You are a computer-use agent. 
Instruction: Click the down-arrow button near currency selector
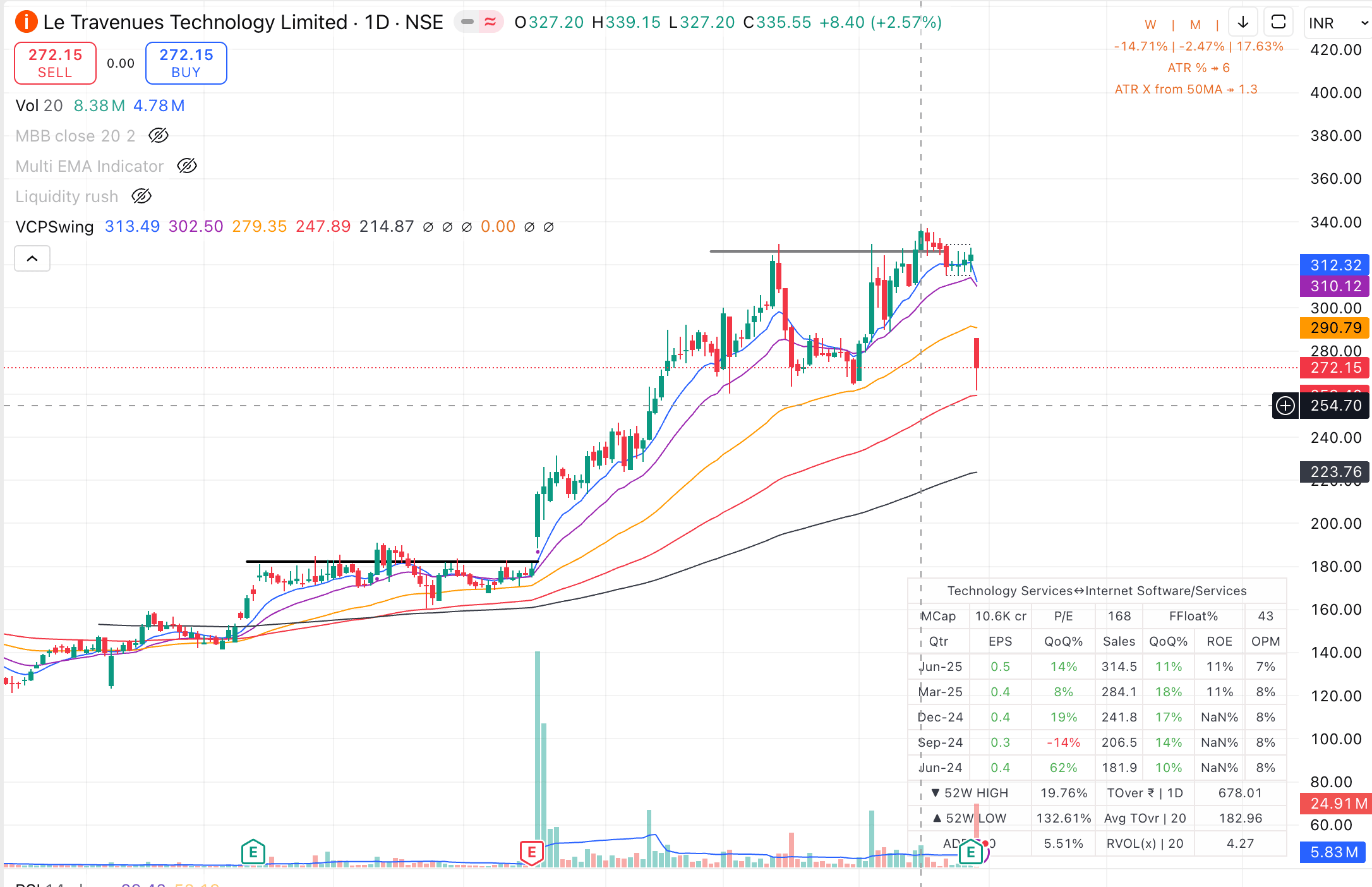point(1243,23)
